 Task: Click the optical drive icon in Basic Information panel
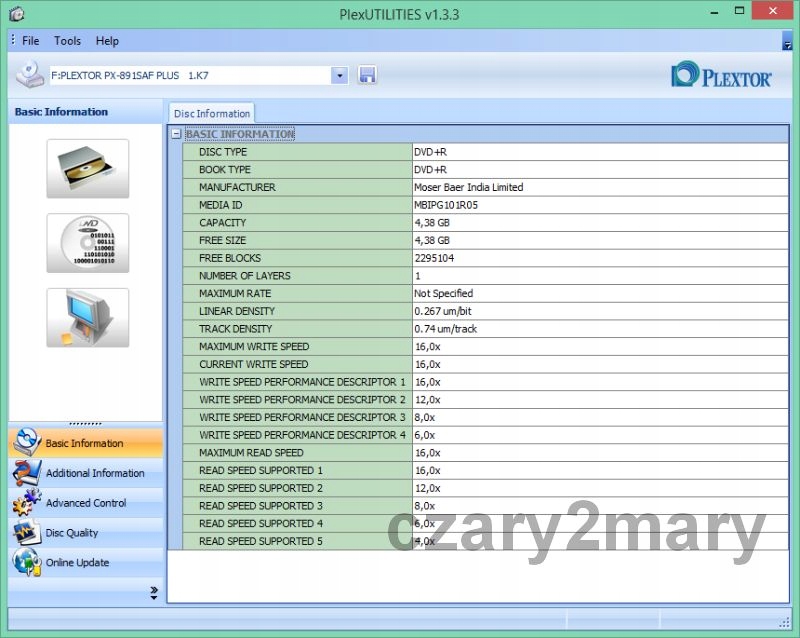point(87,169)
